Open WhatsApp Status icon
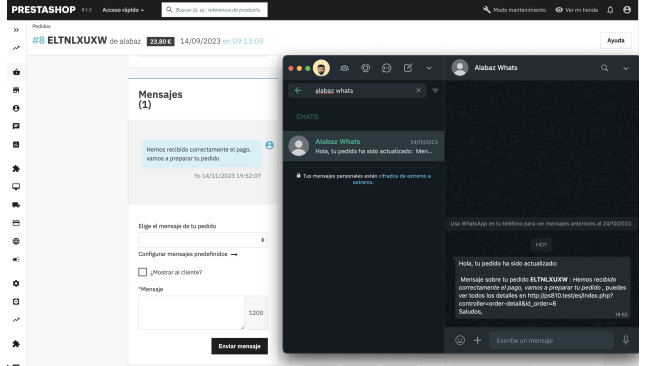 (365, 68)
